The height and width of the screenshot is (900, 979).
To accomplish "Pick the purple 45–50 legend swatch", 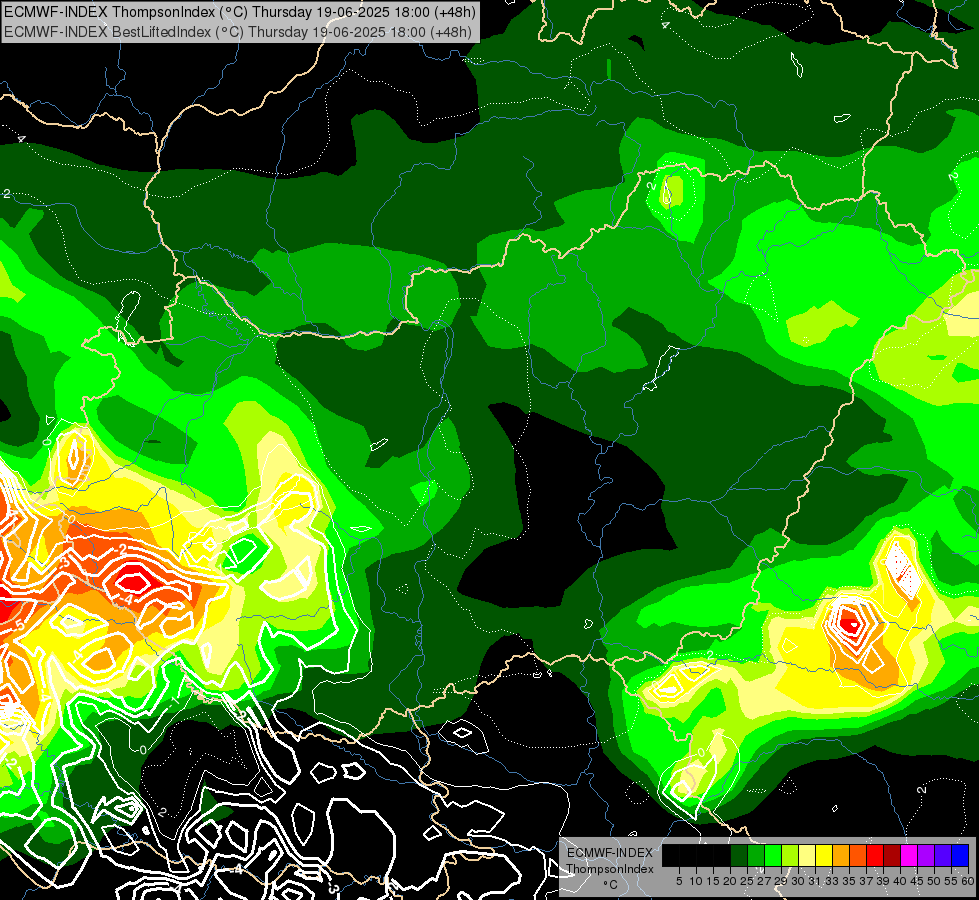I will point(926,856).
